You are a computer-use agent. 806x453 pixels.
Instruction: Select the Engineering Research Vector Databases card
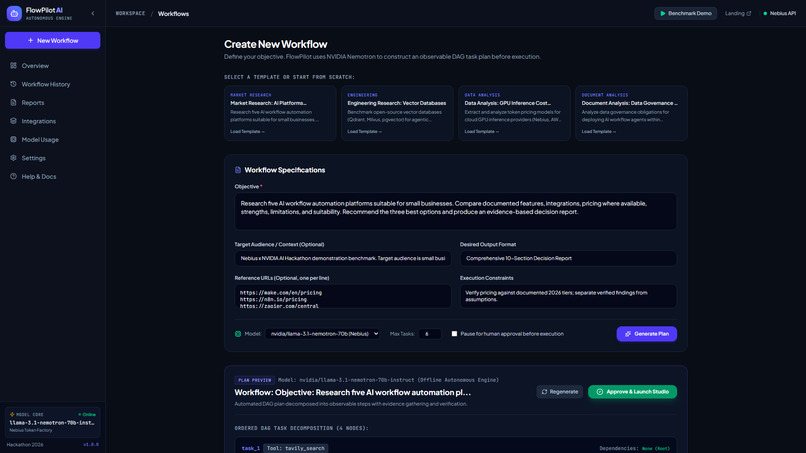397,113
